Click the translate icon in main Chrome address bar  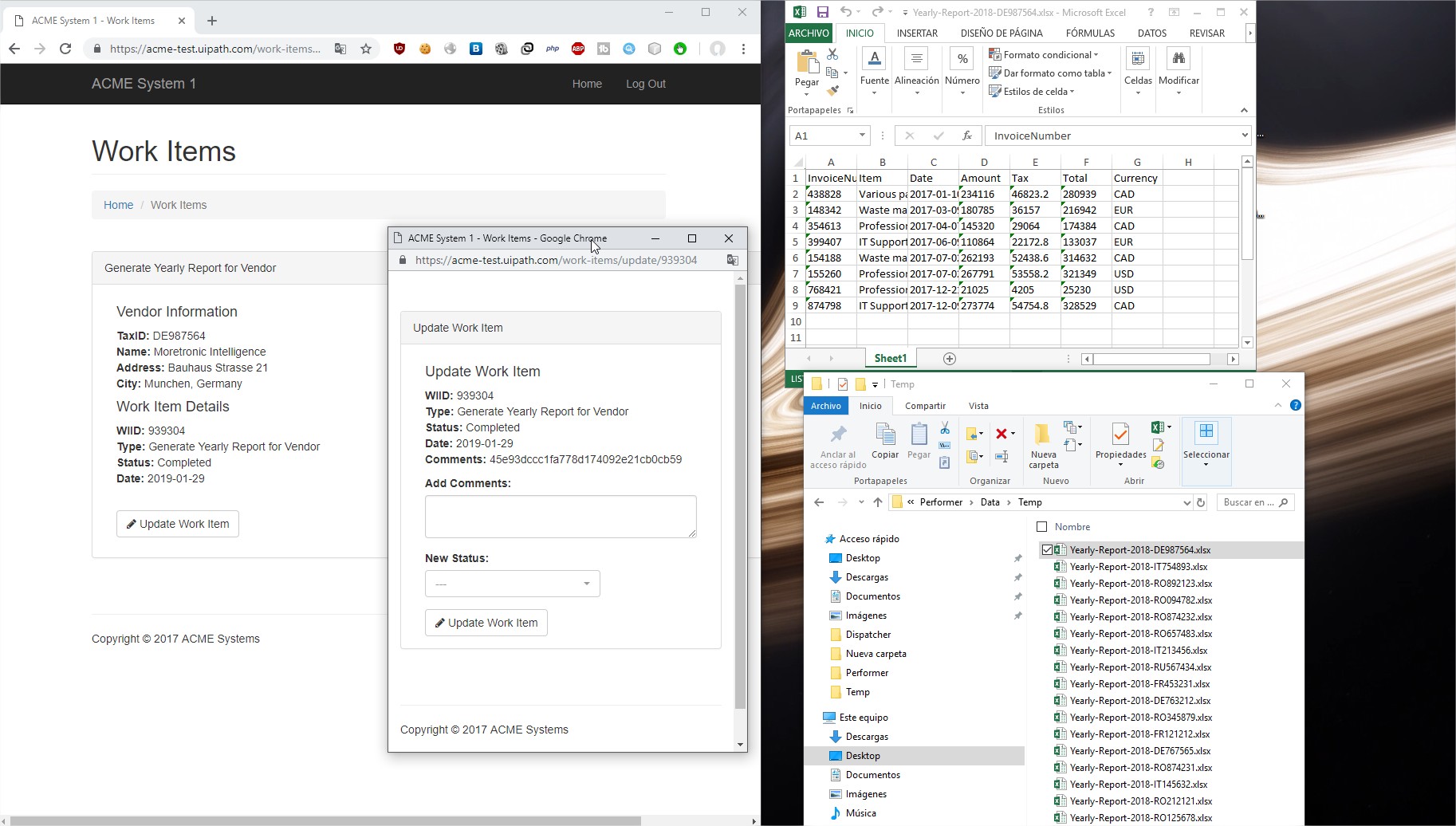(x=340, y=49)
